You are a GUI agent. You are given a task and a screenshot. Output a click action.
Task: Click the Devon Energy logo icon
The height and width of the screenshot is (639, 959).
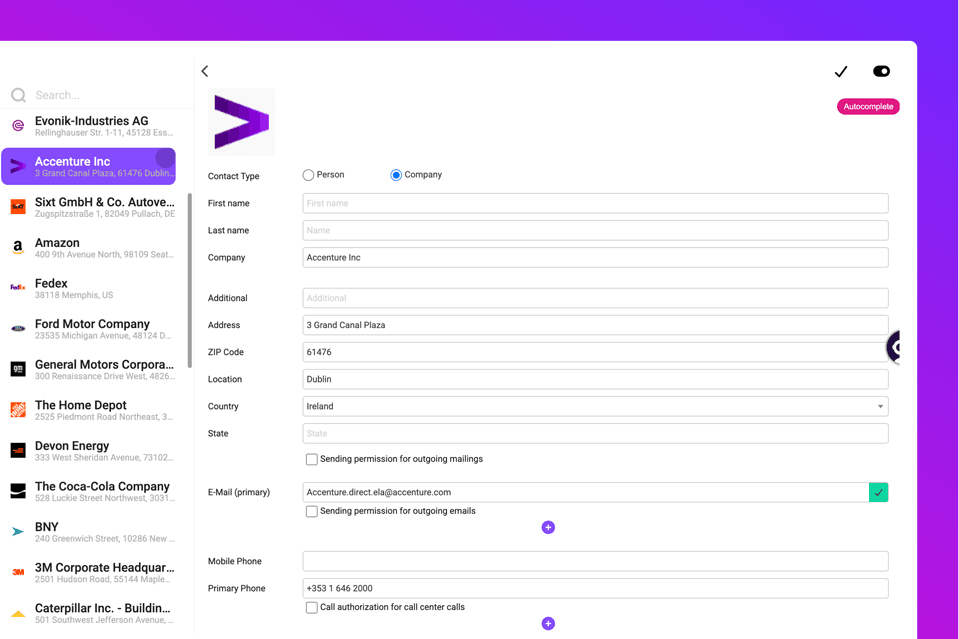click(x=18, y=450)
